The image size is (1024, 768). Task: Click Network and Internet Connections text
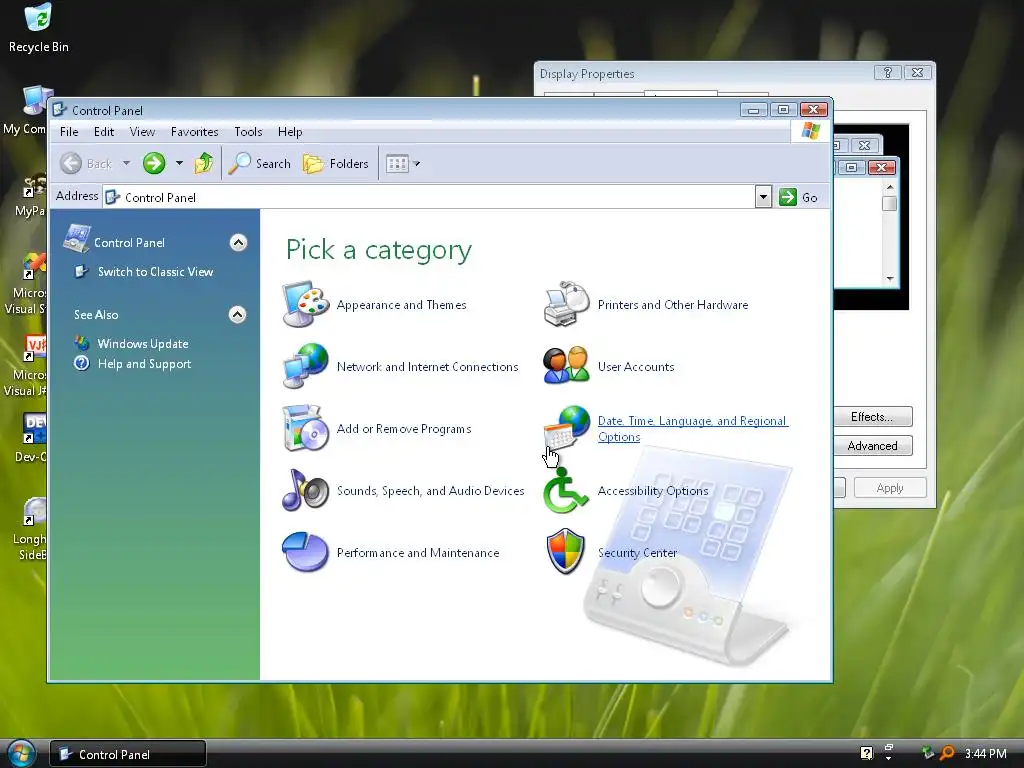coord(428,367)
